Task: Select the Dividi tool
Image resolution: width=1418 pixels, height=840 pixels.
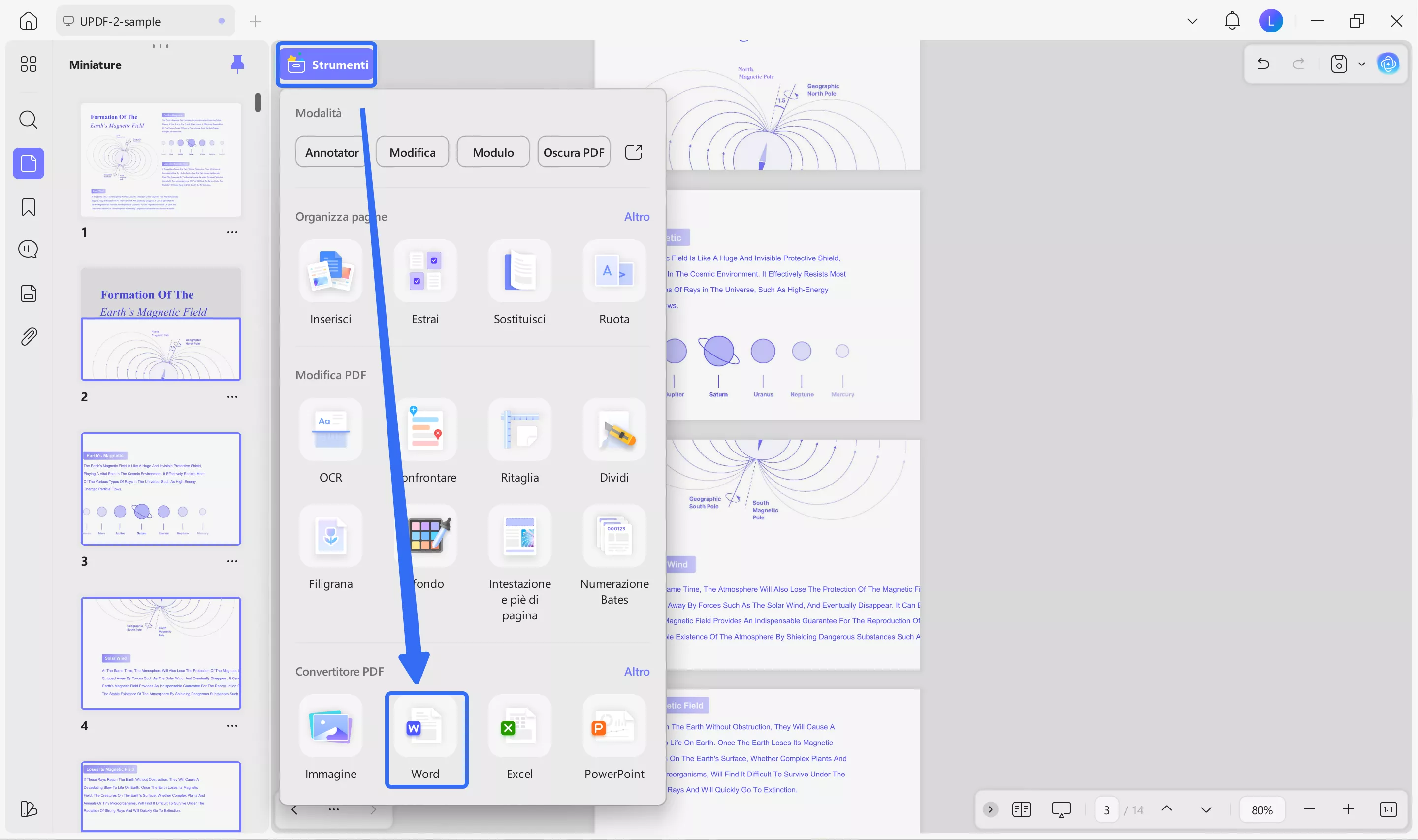Action: click(613, 442)
